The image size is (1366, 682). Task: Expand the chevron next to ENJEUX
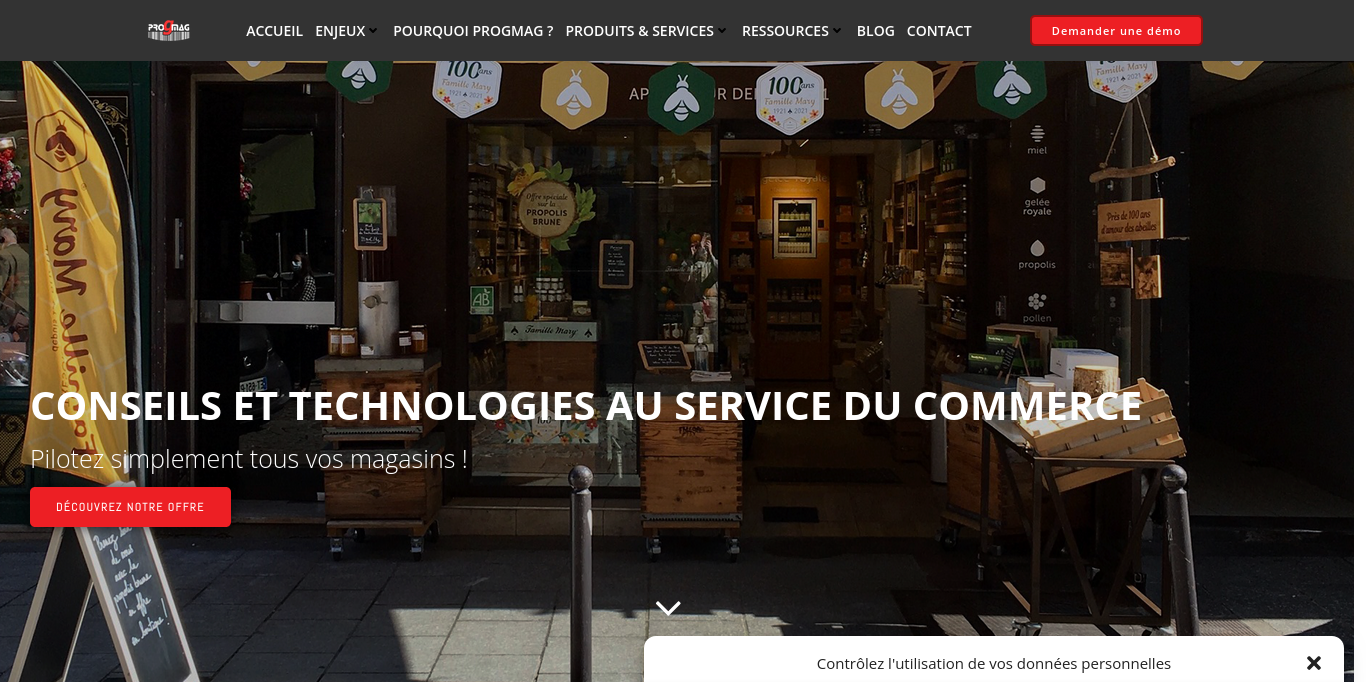[373, 31]
